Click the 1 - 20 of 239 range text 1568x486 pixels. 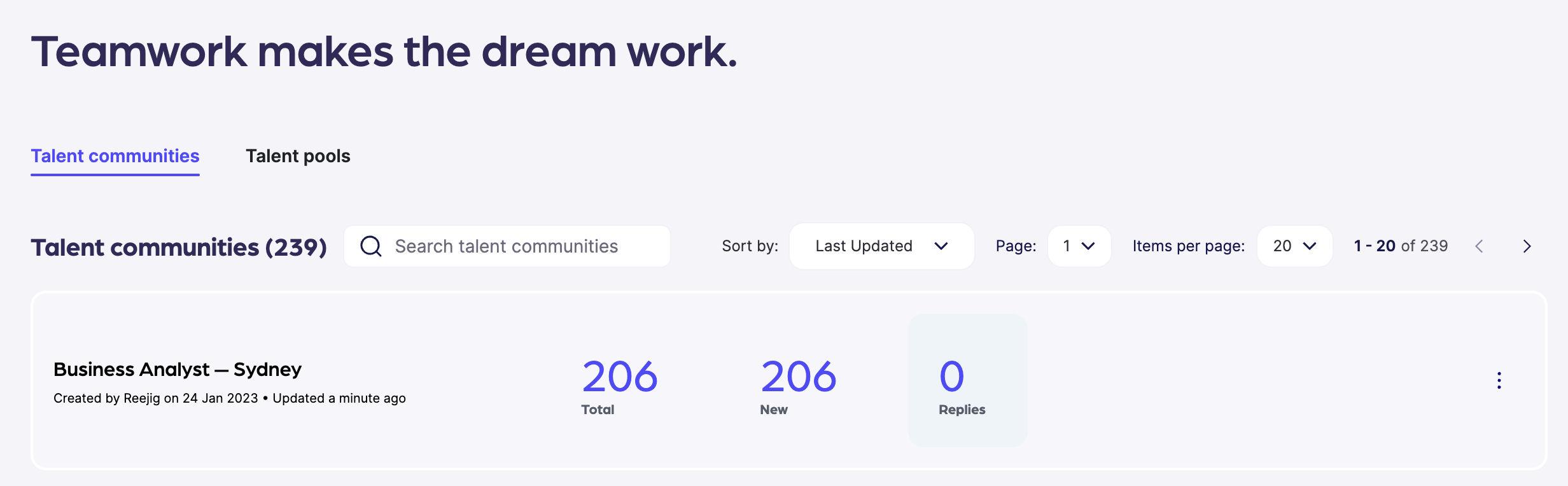tap(1401, 246)
